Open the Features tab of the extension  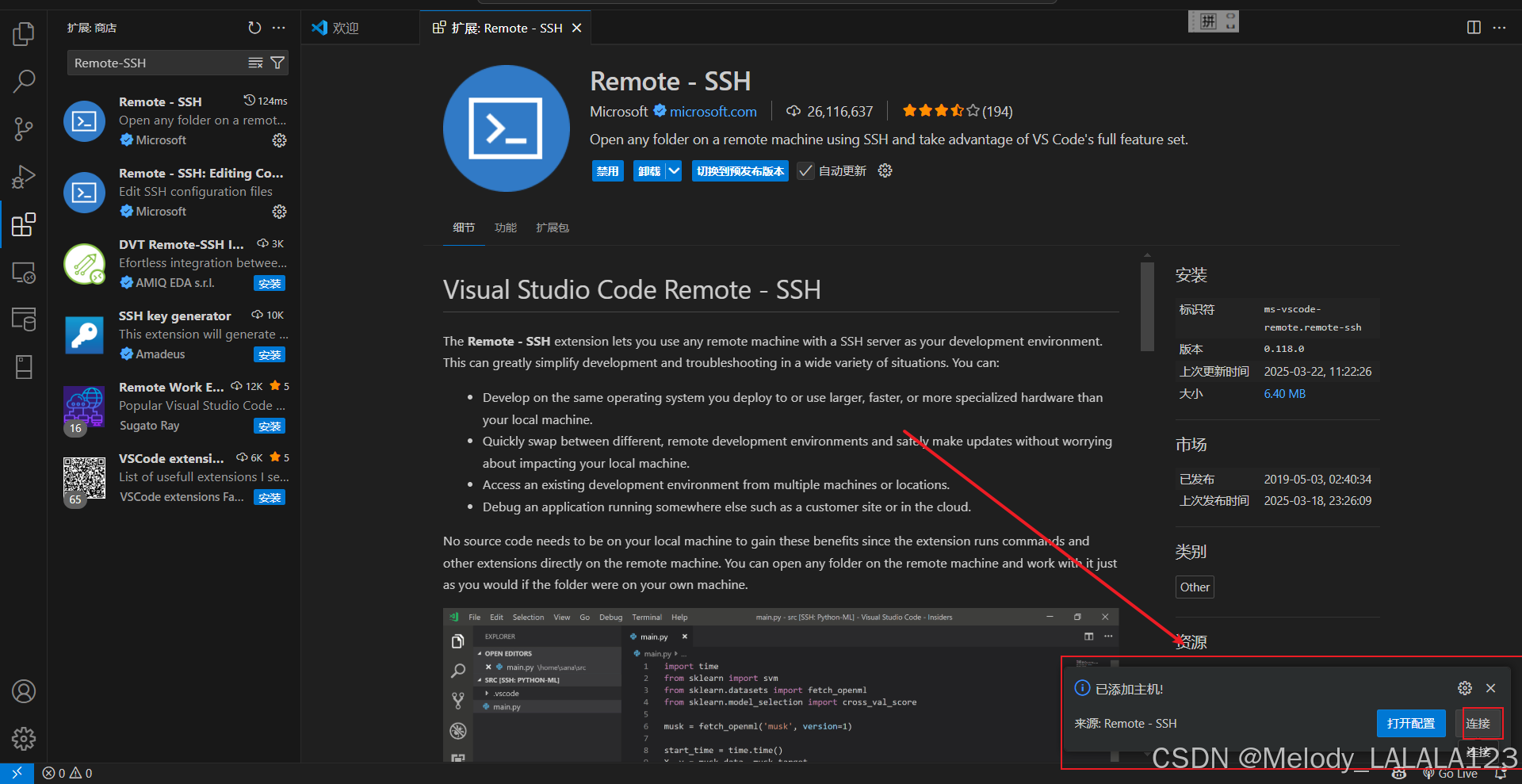pyautogui.click(x=505, y=228)
